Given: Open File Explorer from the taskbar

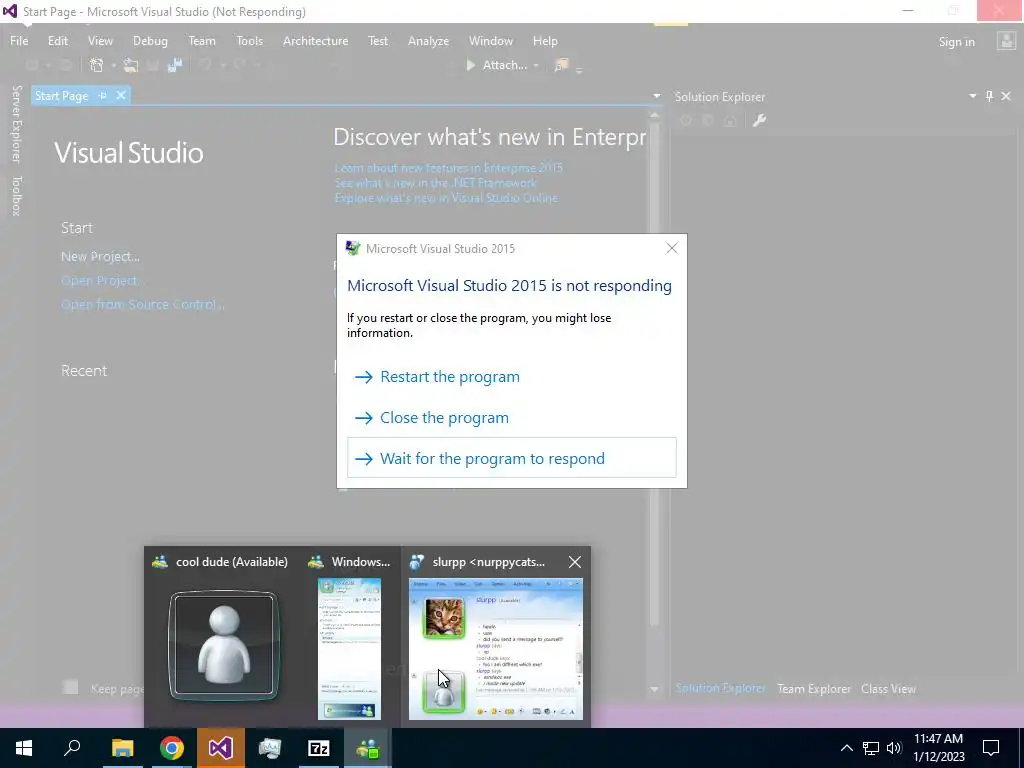Looking at the screenshot, I should click(122, 748).
